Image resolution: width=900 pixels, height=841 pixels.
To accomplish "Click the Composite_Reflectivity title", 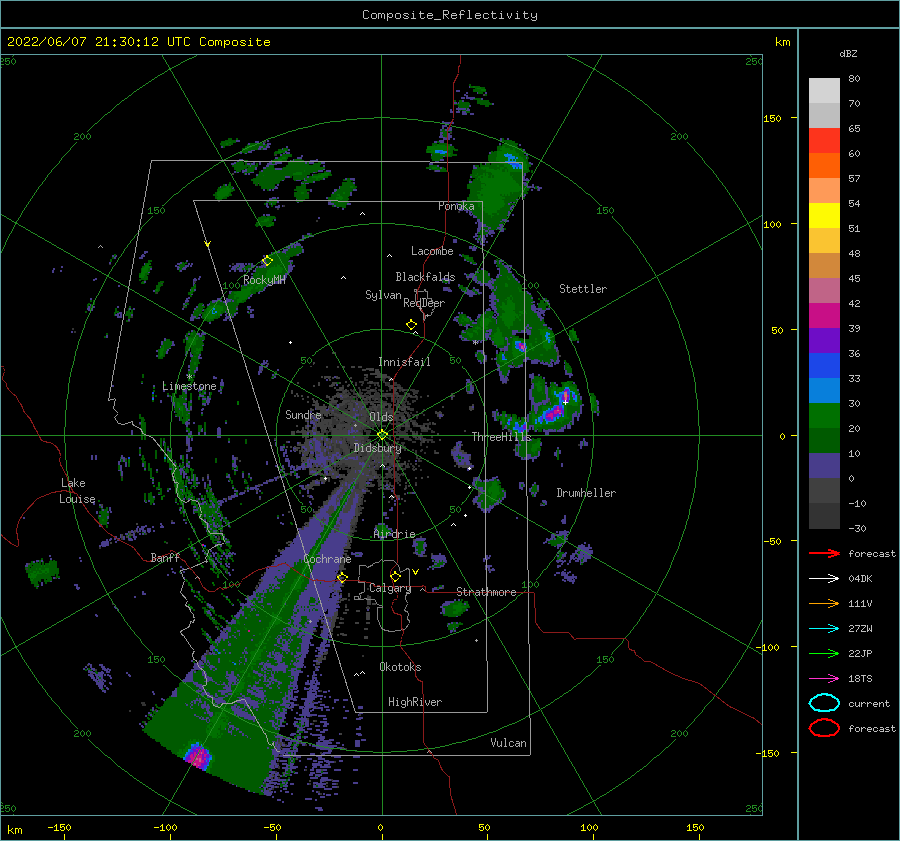I will point(450,15).
